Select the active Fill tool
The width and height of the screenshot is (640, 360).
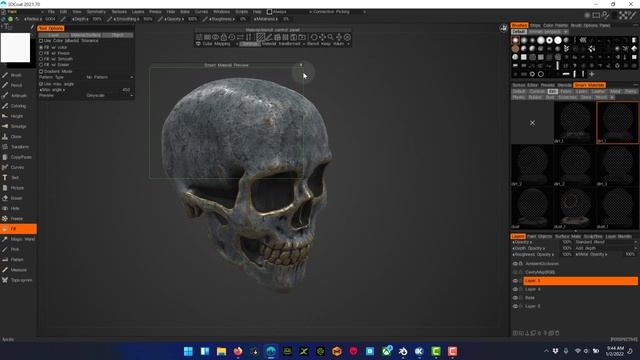point(18,229)
